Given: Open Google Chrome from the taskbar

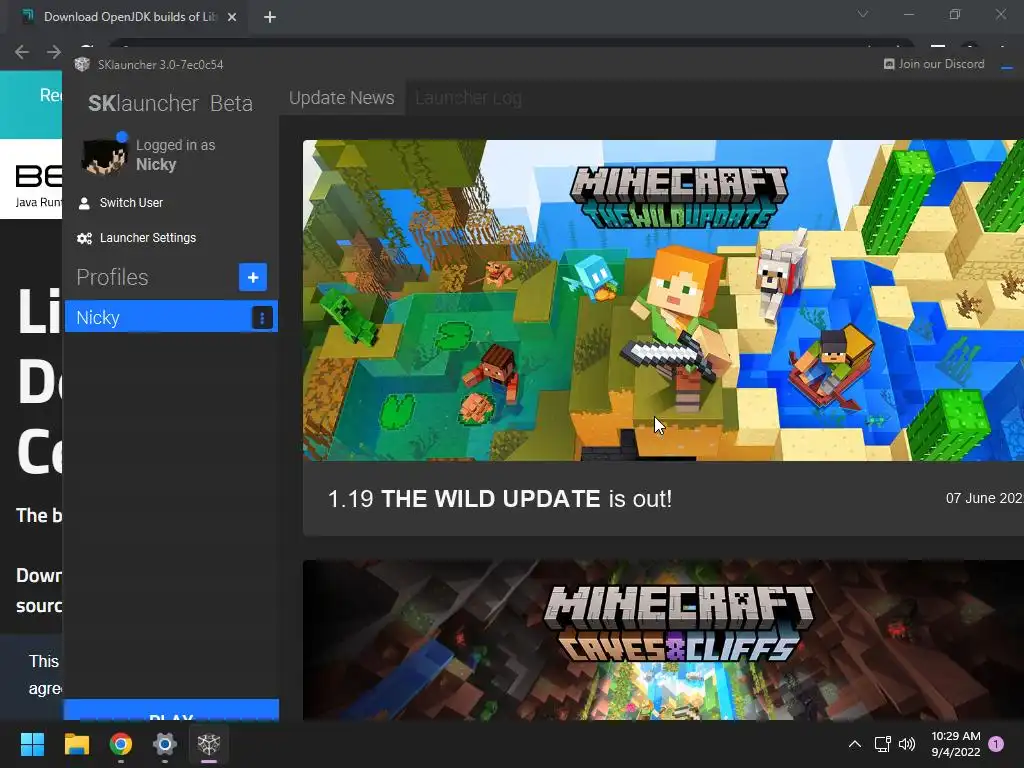Looking at the screenshot, I should (x=121, y=744).
